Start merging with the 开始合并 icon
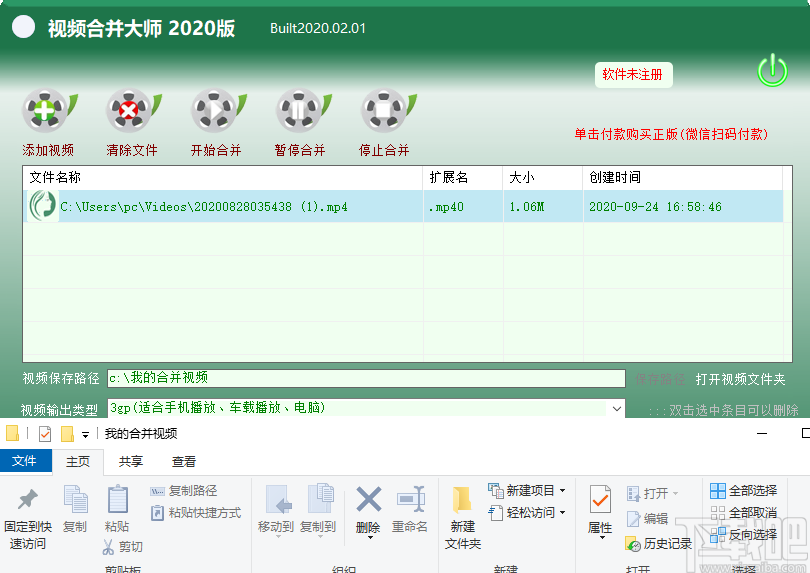The image size is (810, 573). [217, 111]
